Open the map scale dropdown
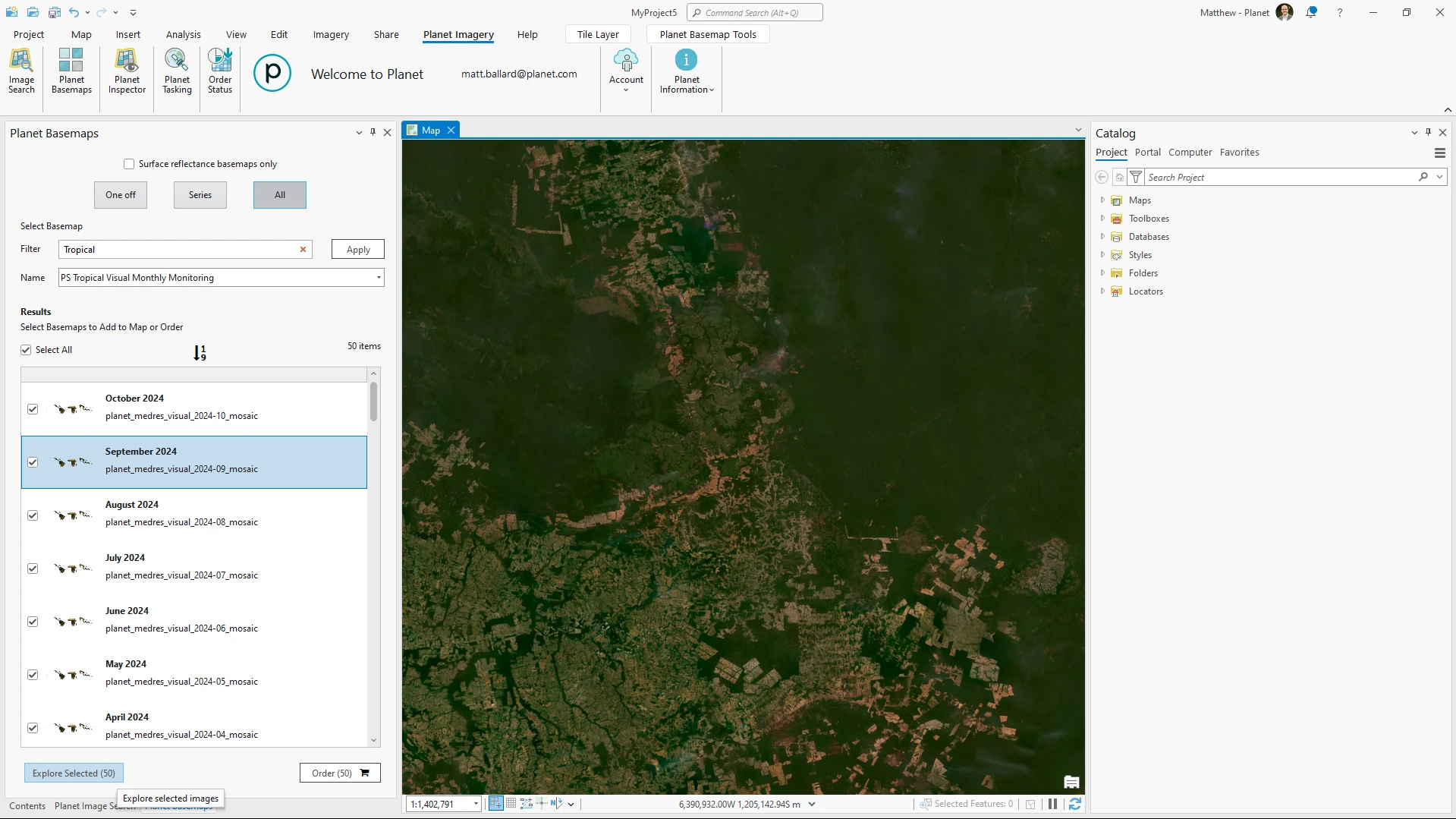1456x819 pixels. [x=476, y=804]
